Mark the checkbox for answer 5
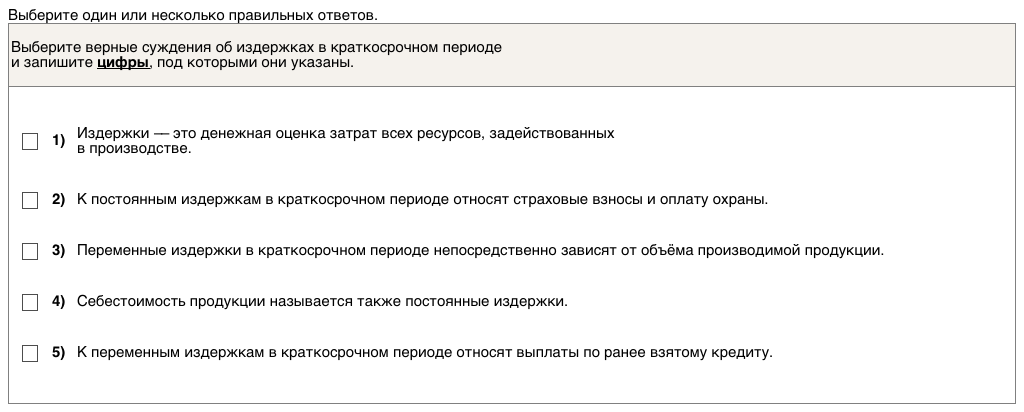This screenshot has width=1024, height=412. tap(30, 353)
